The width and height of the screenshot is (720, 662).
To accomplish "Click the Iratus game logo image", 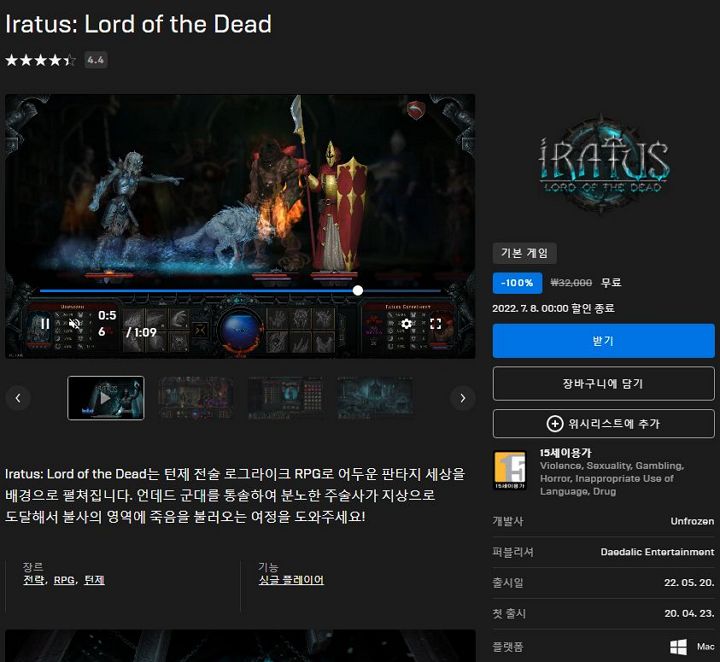I will pos(603,163).
